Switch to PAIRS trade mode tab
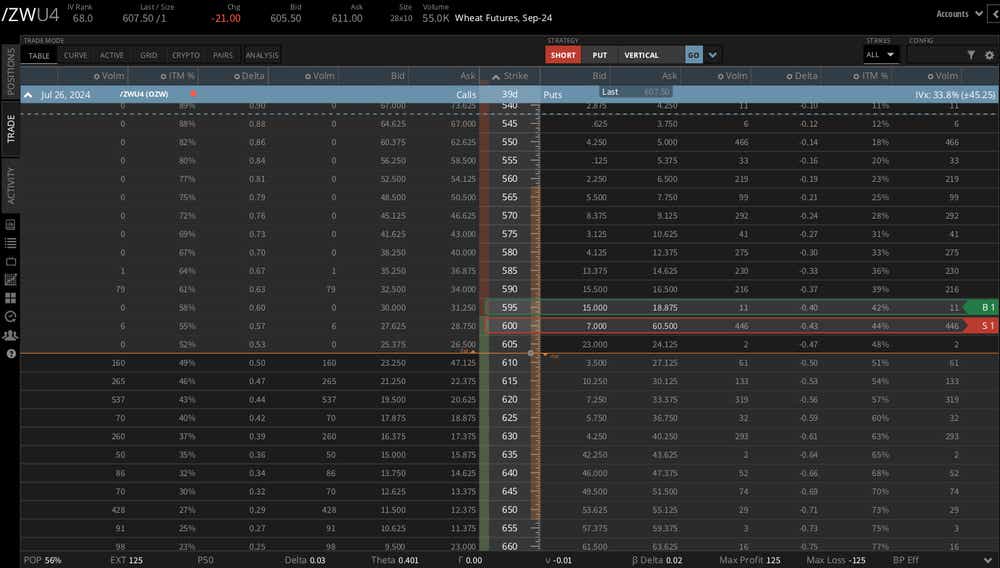 pos(223,55)
